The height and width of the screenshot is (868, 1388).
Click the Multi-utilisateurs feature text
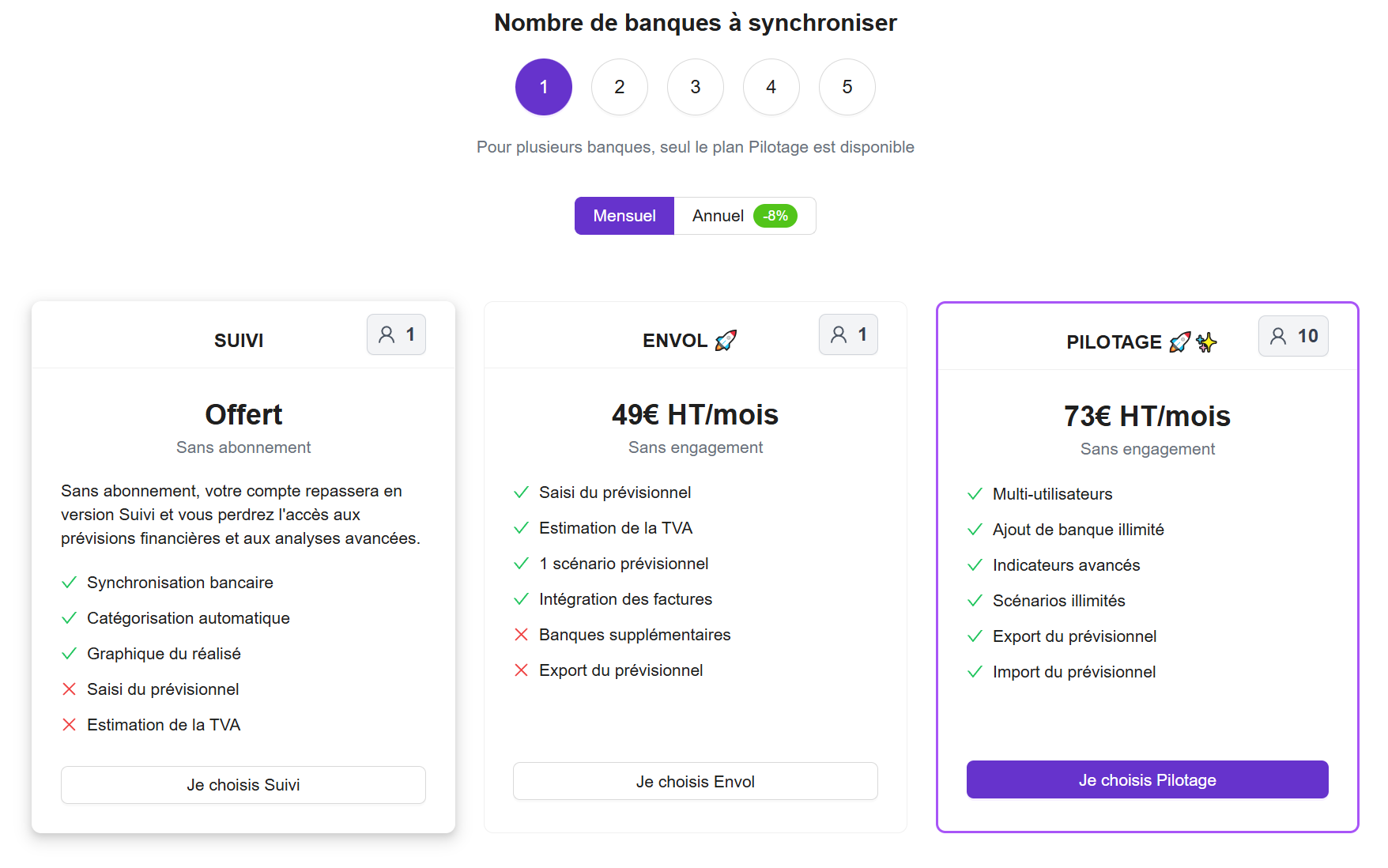point(1052,494)
